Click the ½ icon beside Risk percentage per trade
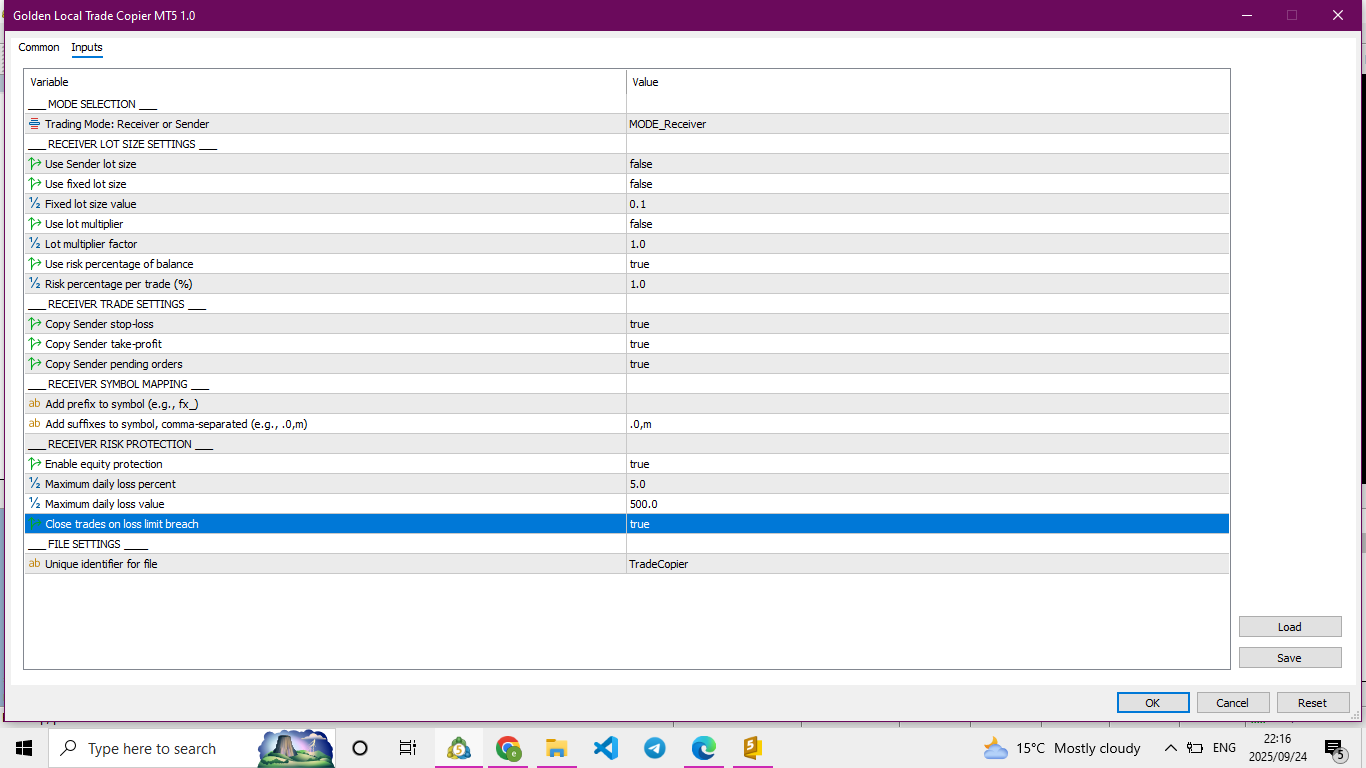Screen dimensions: 1366x768 click(x=35, y=284)
